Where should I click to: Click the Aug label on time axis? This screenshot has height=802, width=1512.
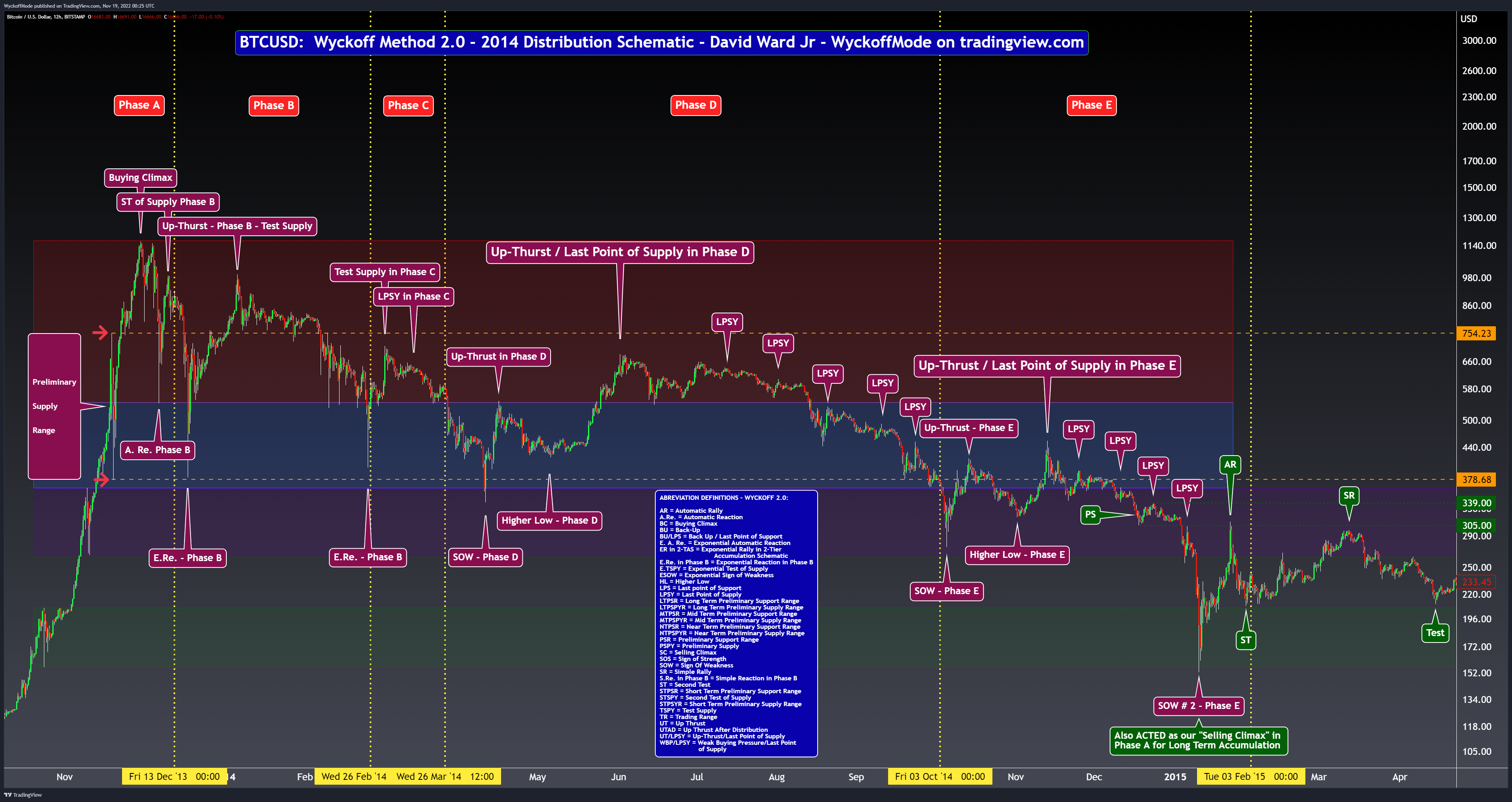tap(776, 777)
